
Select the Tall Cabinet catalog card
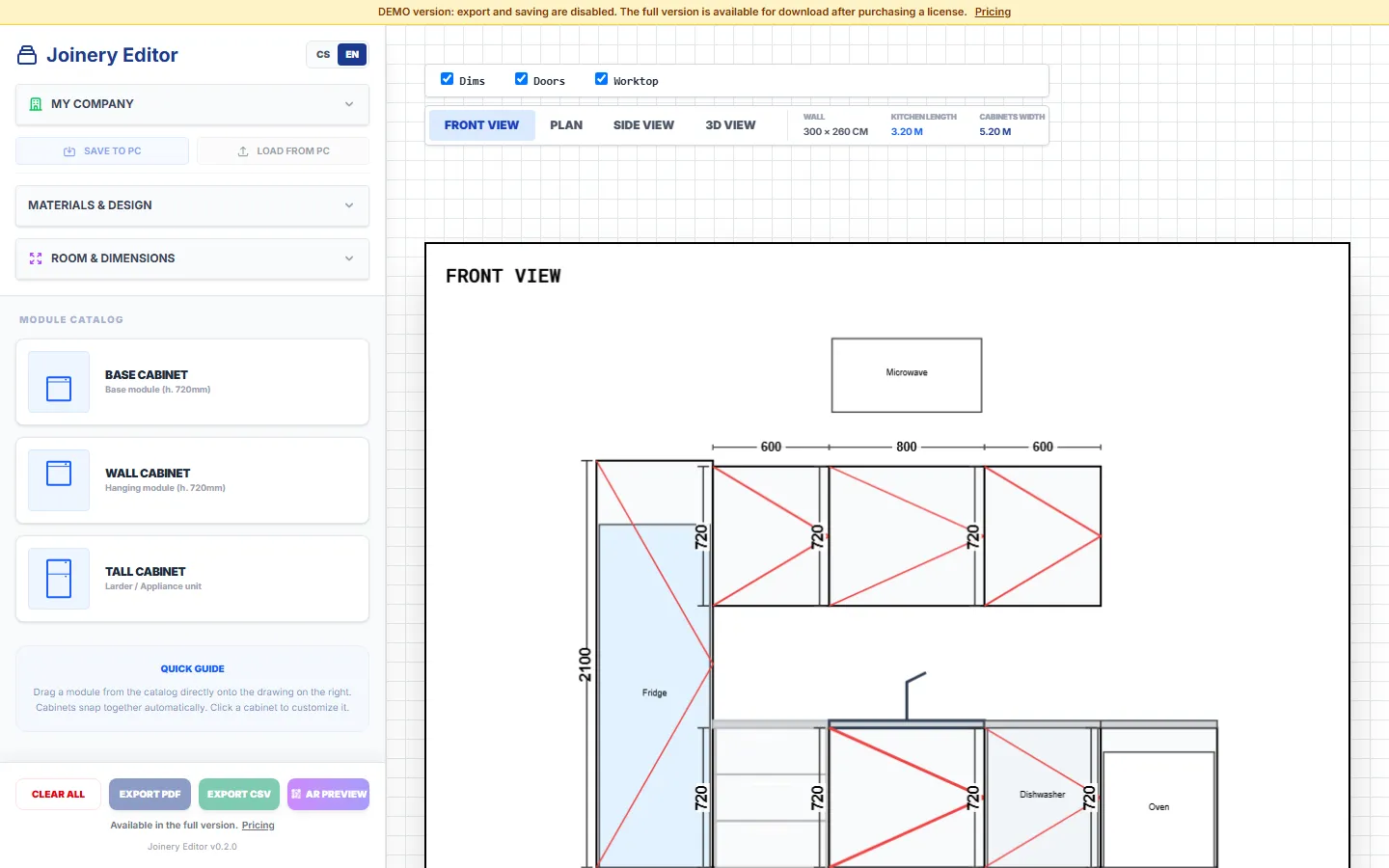click(x=192, y=579)
